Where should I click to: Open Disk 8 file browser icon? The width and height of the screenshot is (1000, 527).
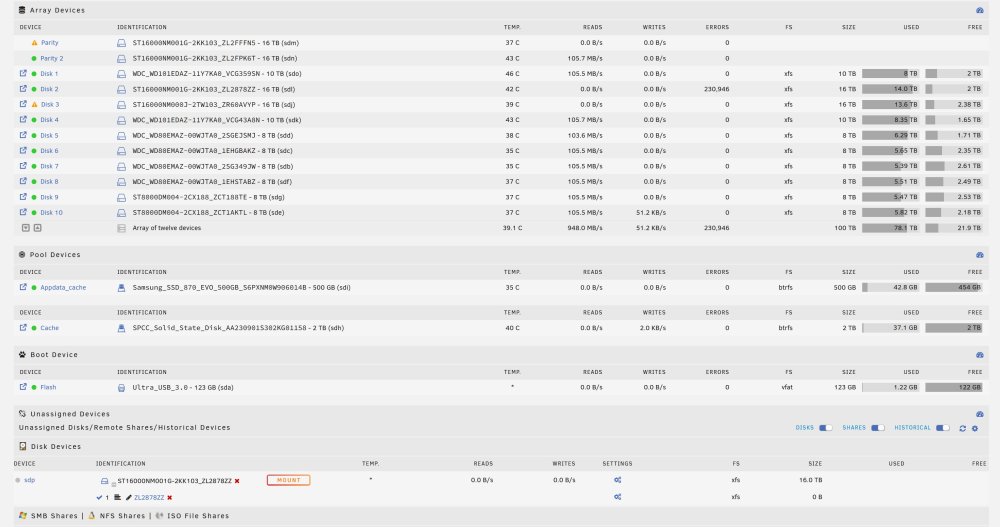pyautogui.click(x=23, y=181)
